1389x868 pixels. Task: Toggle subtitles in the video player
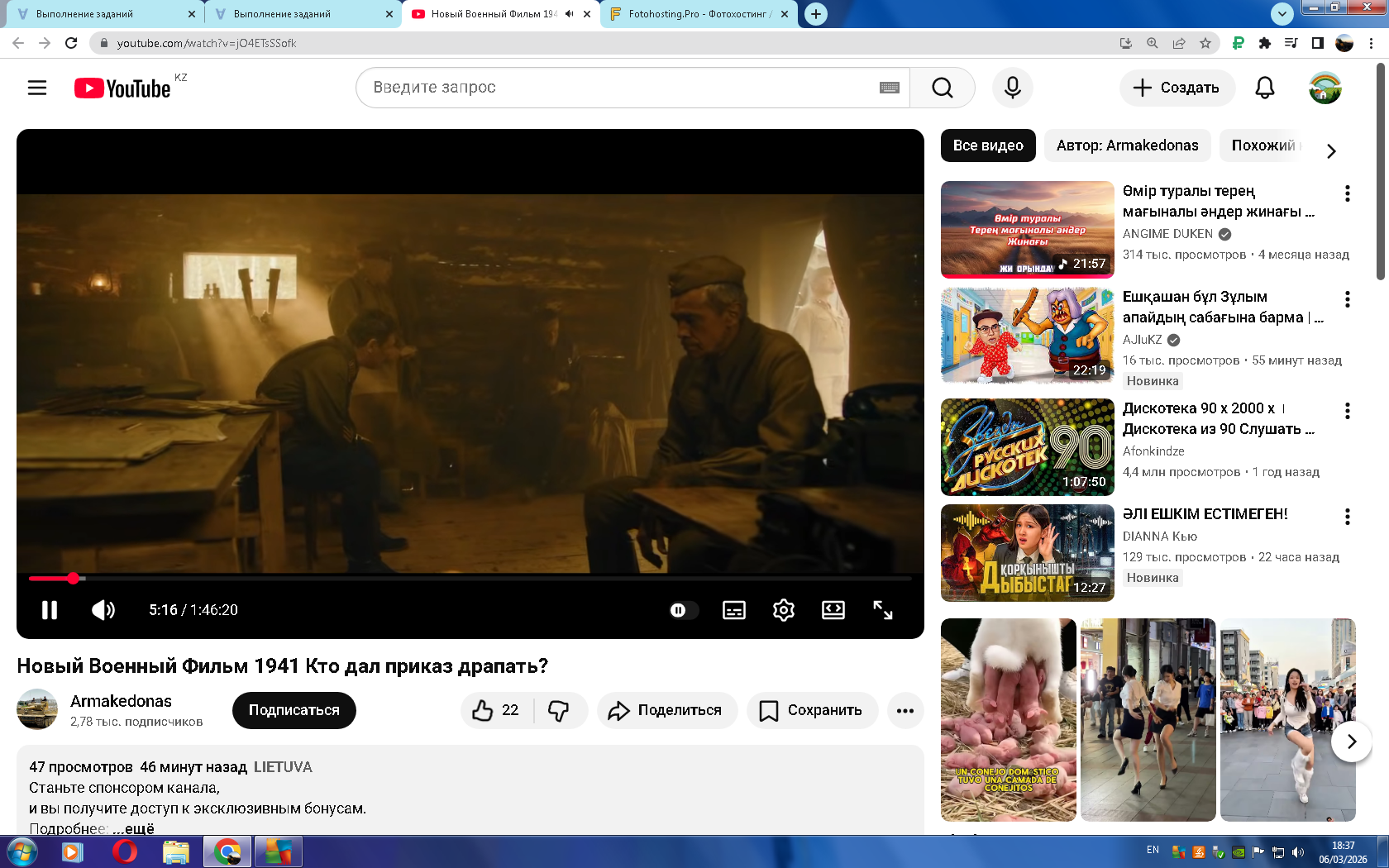(734, 610)
